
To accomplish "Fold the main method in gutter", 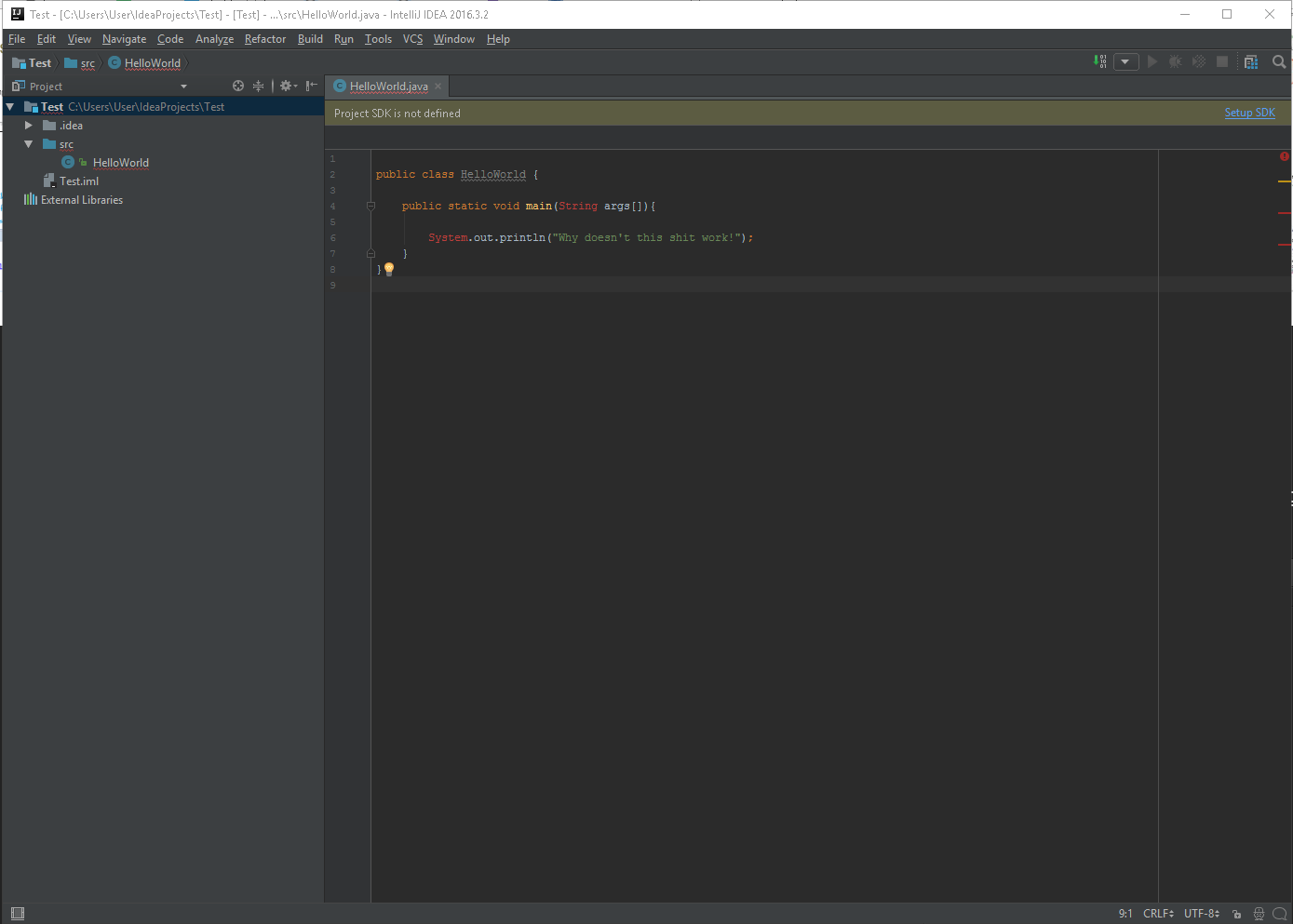I will point(370,207).
